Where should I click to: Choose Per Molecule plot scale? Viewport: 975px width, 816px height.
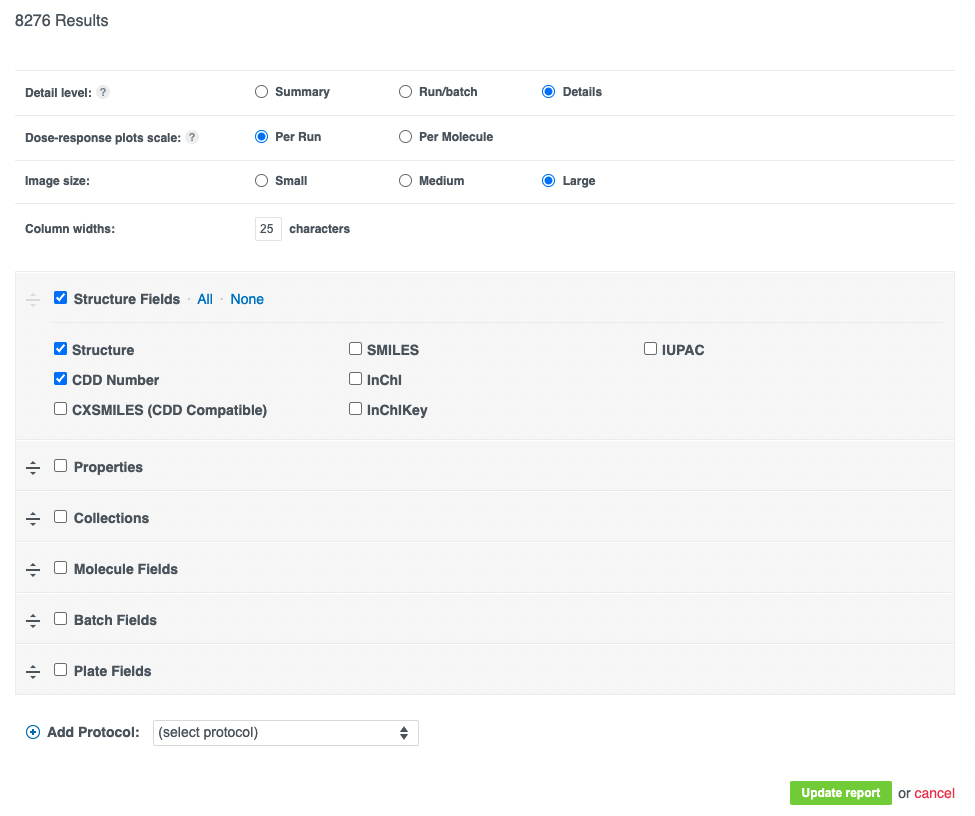pyautogui.click(x=405, y=136)
